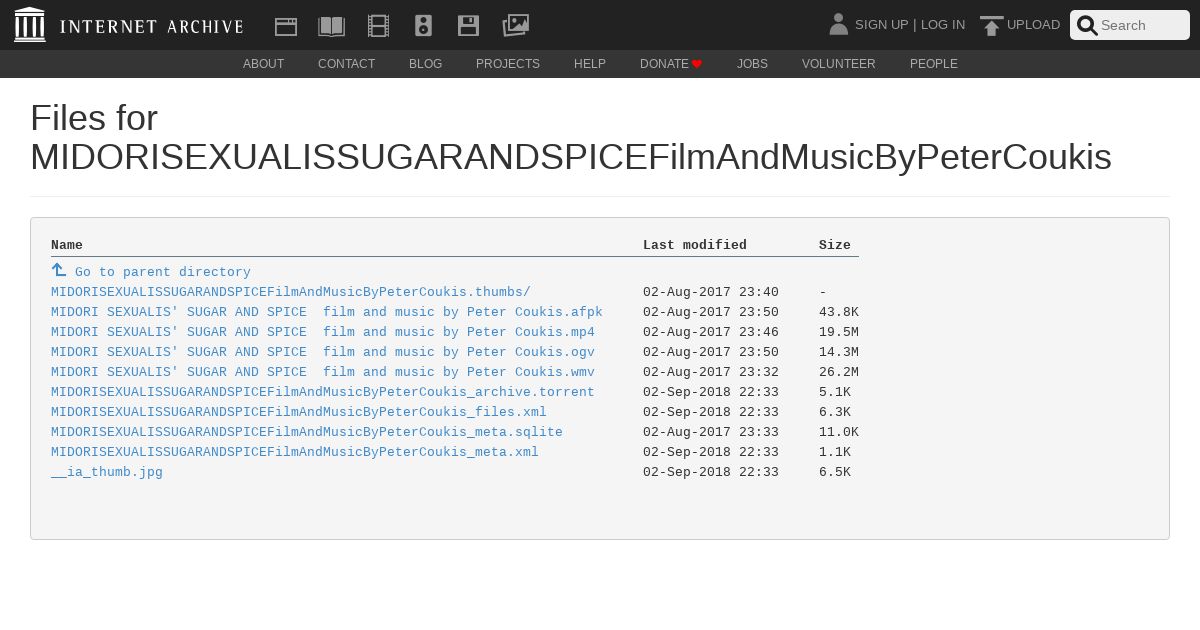Screen dimensions: 1200x630
Task: Open the VOLUNTEER menu item
Action: (x=839, y=64)
